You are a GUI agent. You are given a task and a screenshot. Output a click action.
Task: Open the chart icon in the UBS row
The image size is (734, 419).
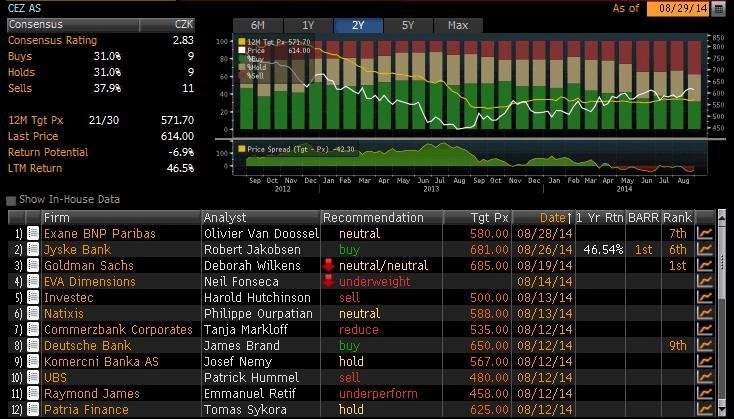point(705,377)
